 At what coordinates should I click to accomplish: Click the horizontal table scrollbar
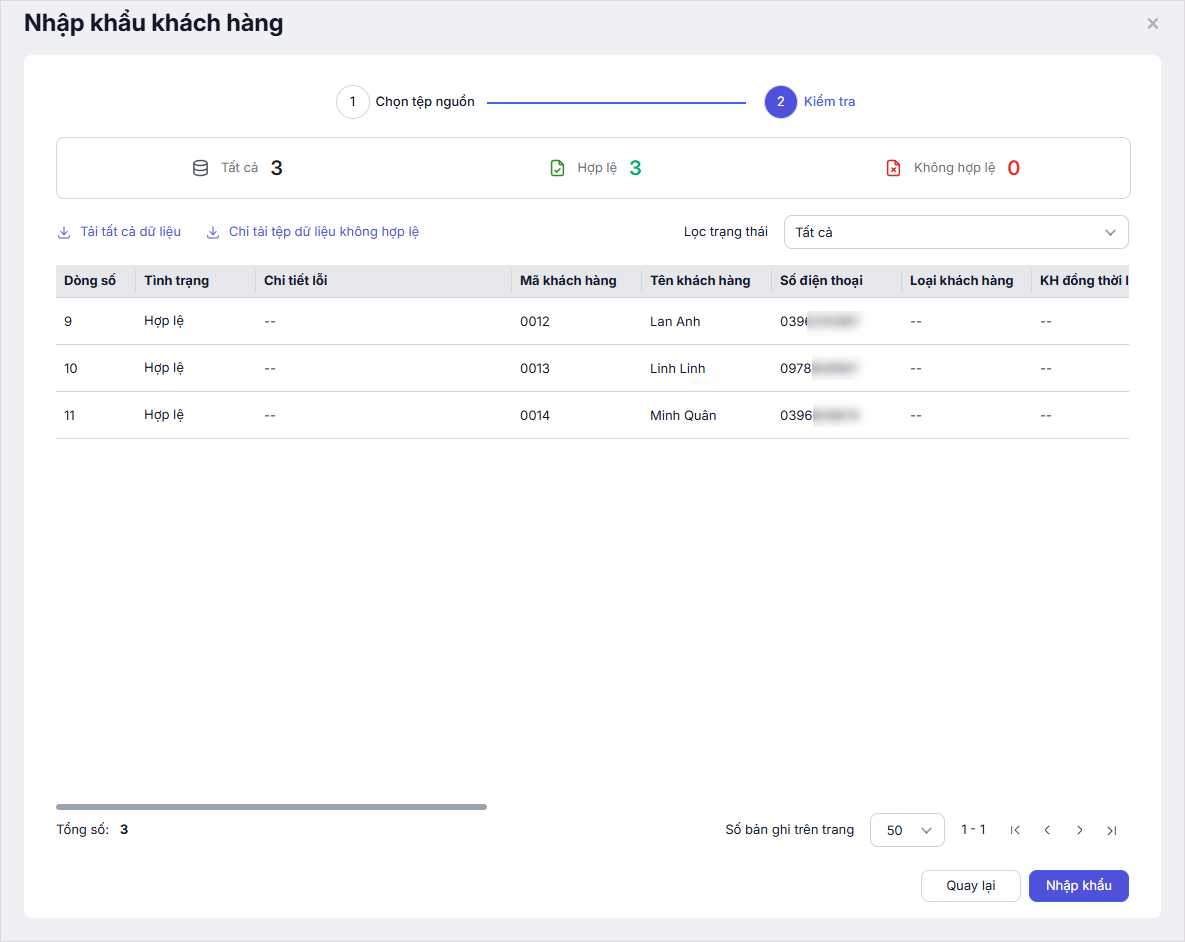[271, 806]
